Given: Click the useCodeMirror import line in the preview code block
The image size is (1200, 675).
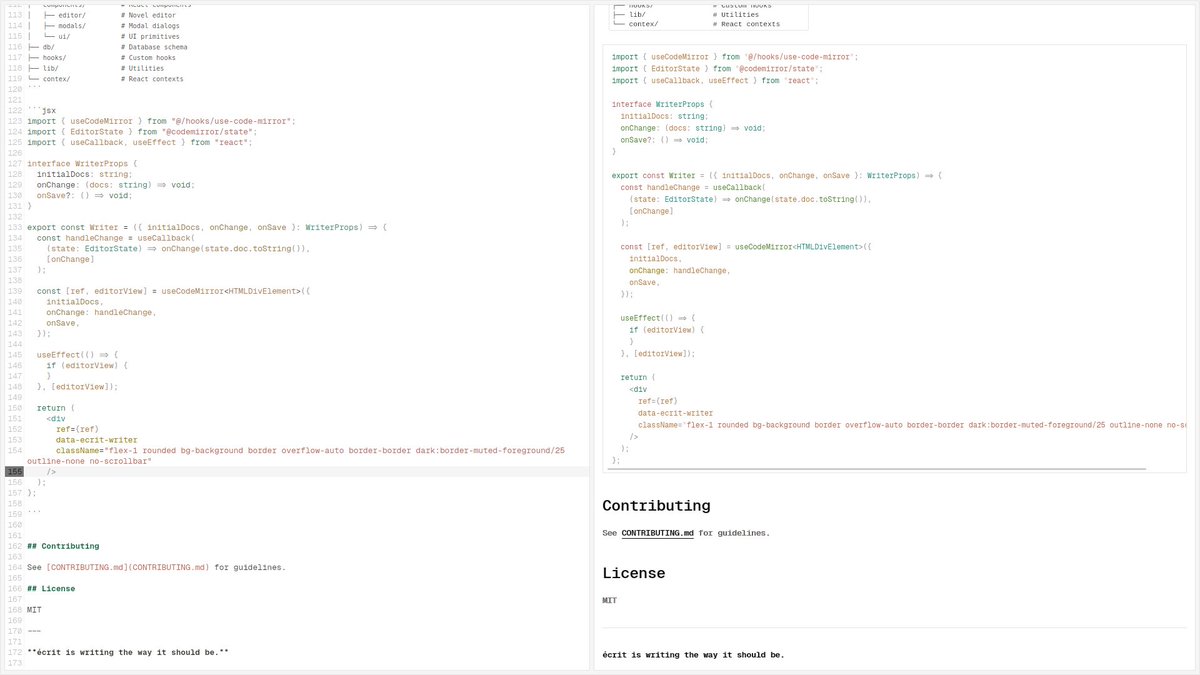Looking at the screenshot, I should [735, 57].
